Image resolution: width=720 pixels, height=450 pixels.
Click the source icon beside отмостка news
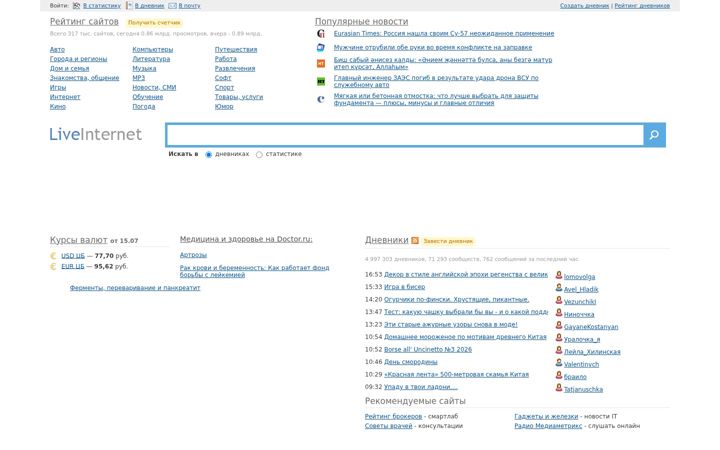(321, 99)
